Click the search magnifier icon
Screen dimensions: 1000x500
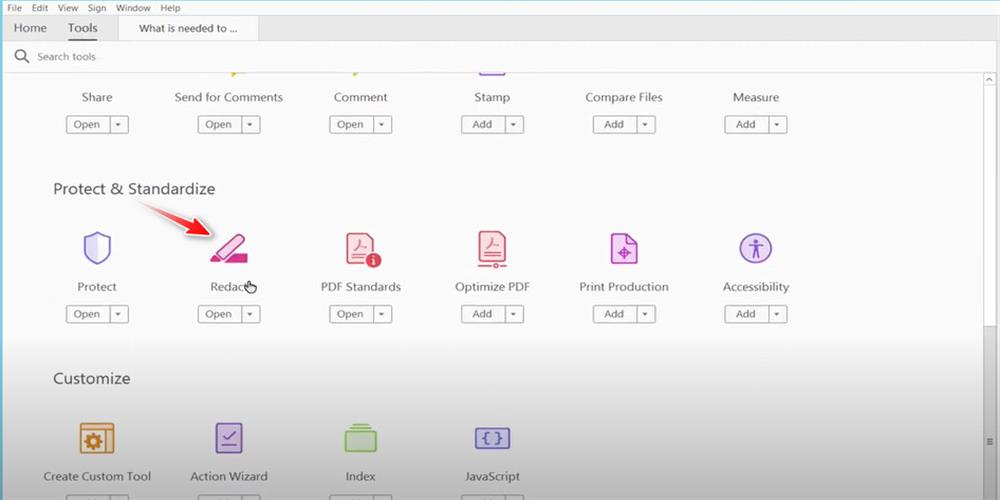pos(22,57)
